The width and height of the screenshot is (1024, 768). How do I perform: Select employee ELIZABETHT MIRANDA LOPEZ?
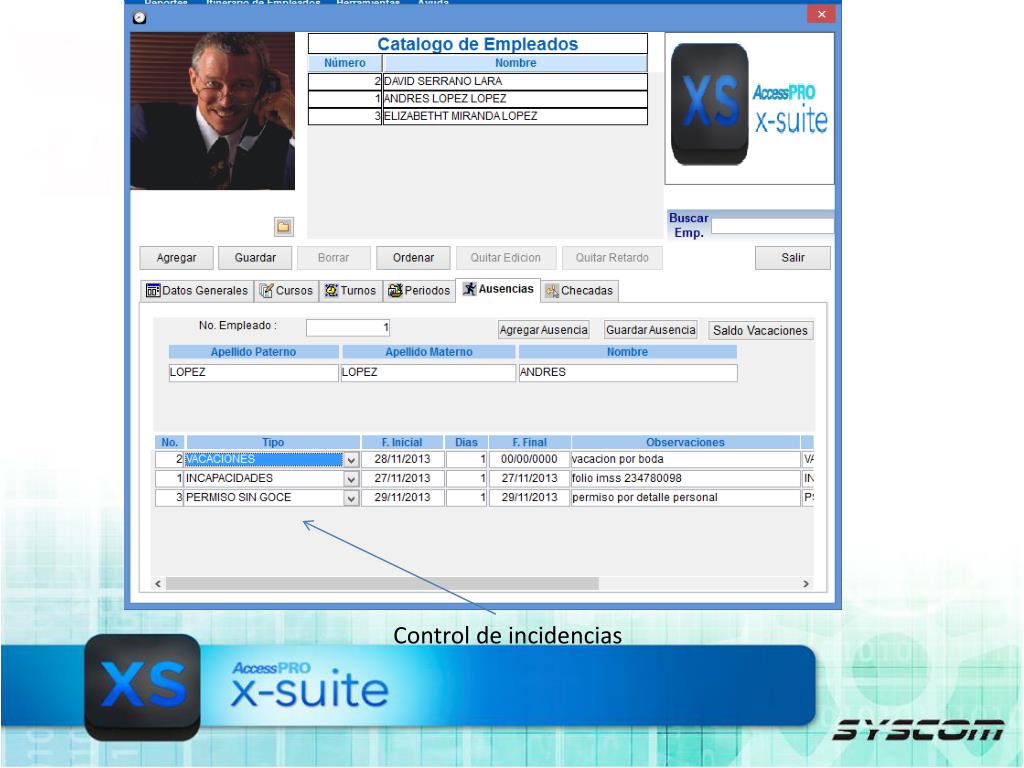[x=477, y=116]
